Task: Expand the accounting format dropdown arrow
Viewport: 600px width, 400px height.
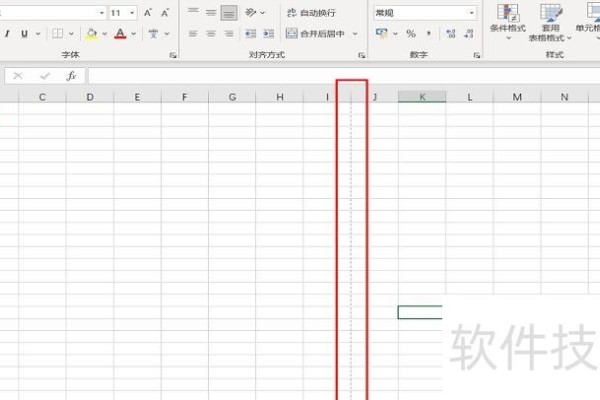Action: coord(395,34)
